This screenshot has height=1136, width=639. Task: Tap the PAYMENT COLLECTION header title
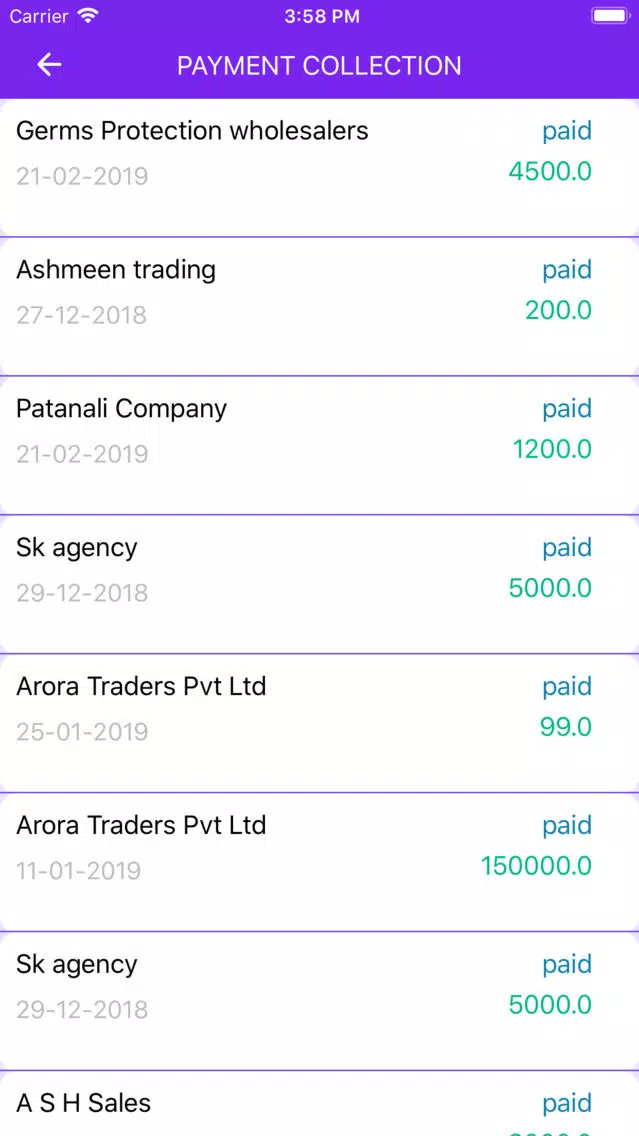pyautogui.click(x=320, y=66)
